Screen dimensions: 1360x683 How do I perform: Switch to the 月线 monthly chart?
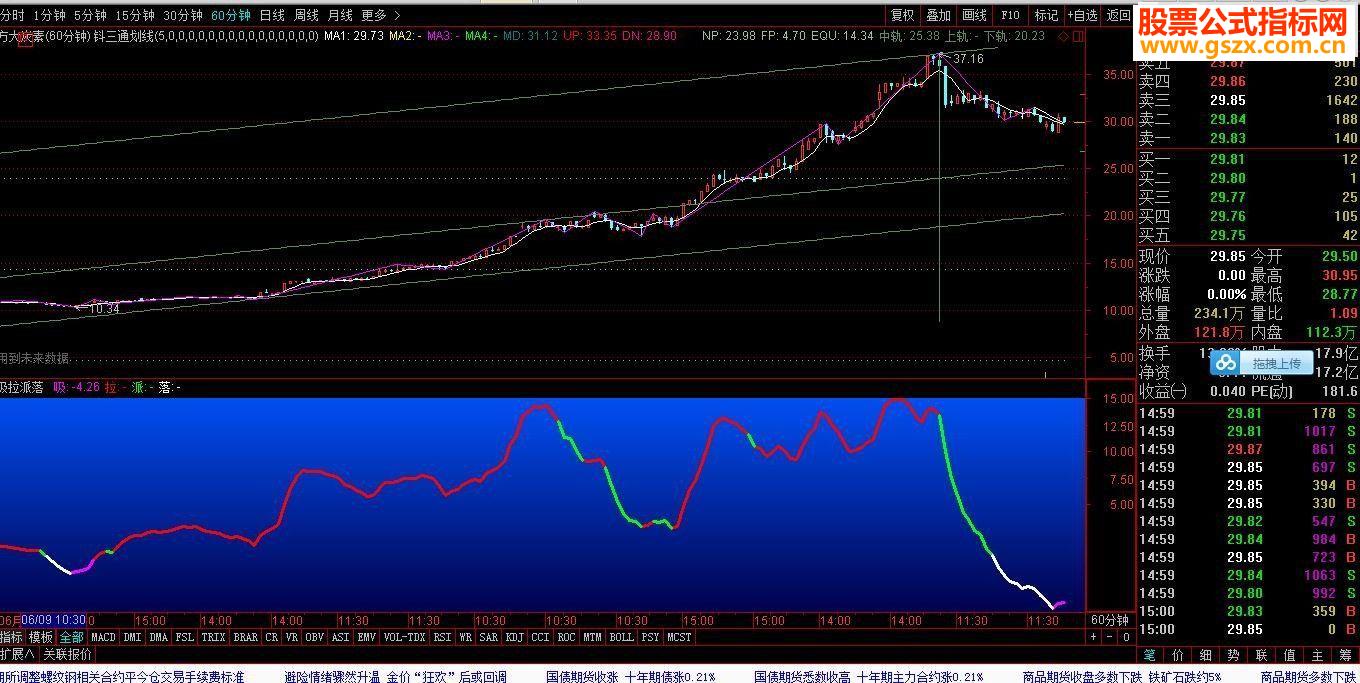pyautogui.click(x=340, y=15)
